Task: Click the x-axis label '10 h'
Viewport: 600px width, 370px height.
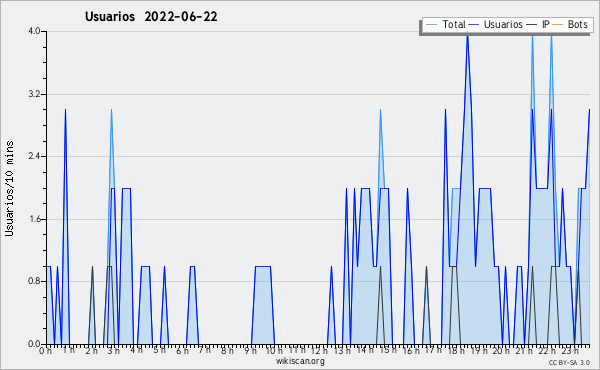Action: [274, 350]
